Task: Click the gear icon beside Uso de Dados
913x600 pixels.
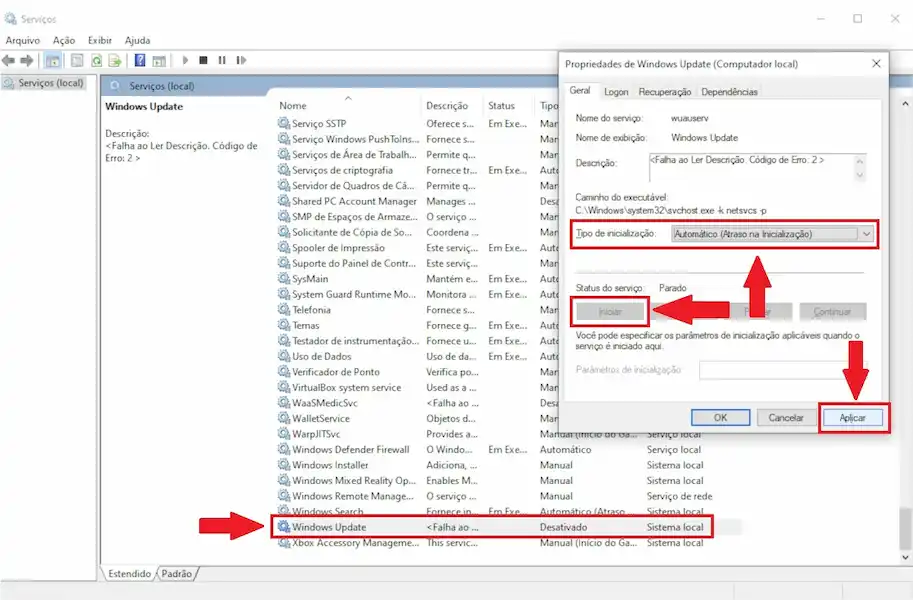Action: [284, 356]
